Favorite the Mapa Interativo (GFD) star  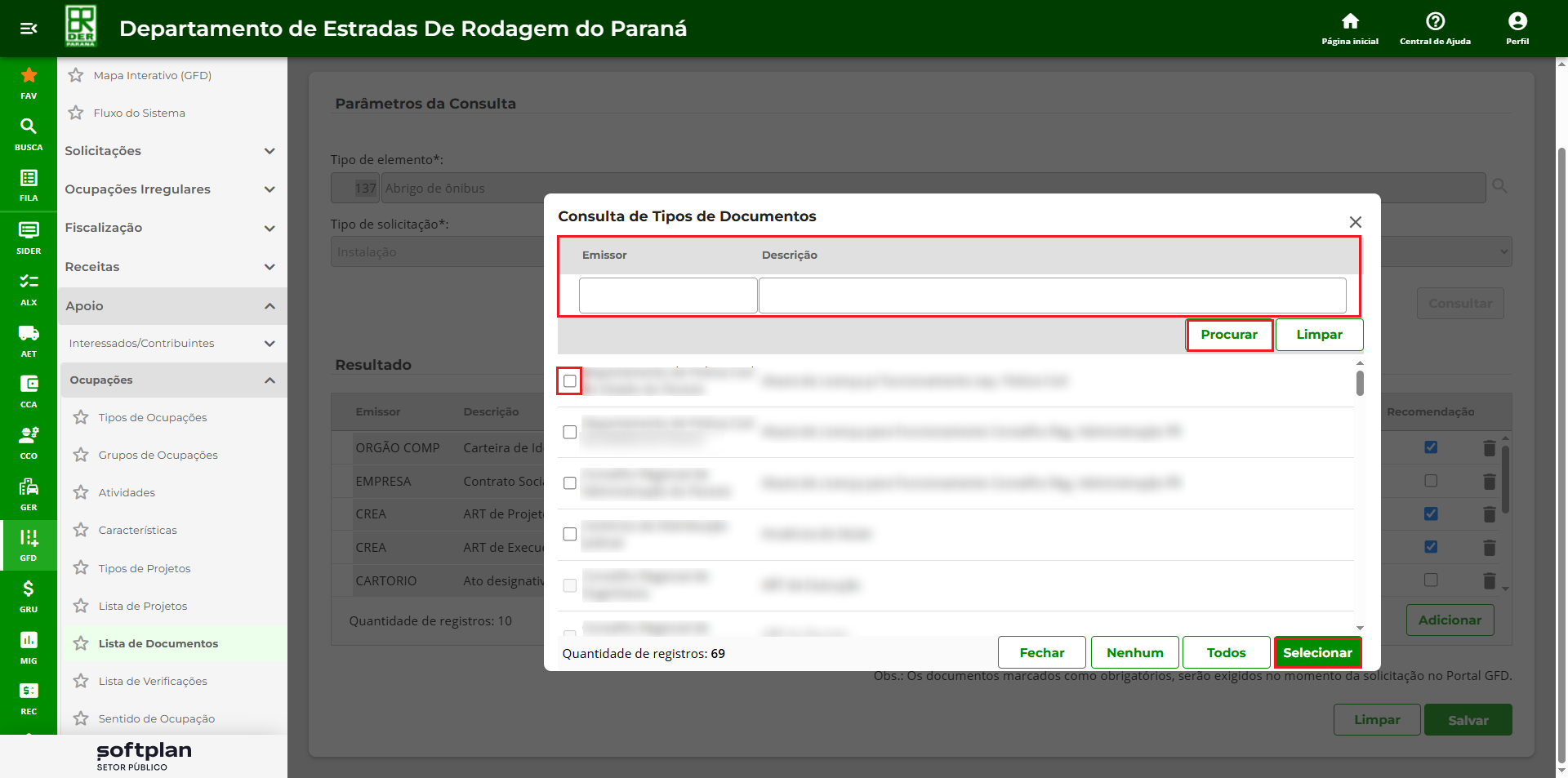(76, 75)
